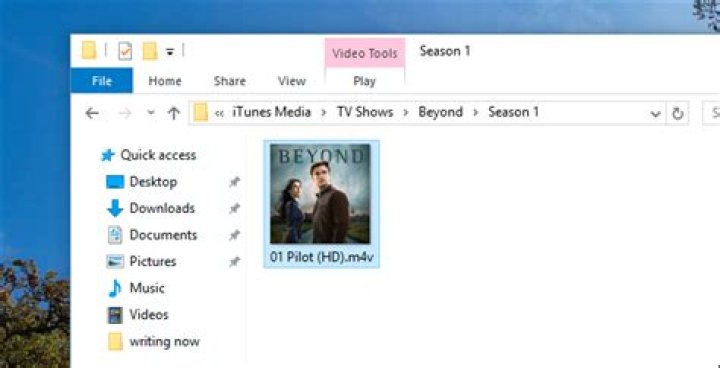Screen dimensions: 720x368
Task: Click the Video Tools contextual tab header
Action: (x=365, y=53)
